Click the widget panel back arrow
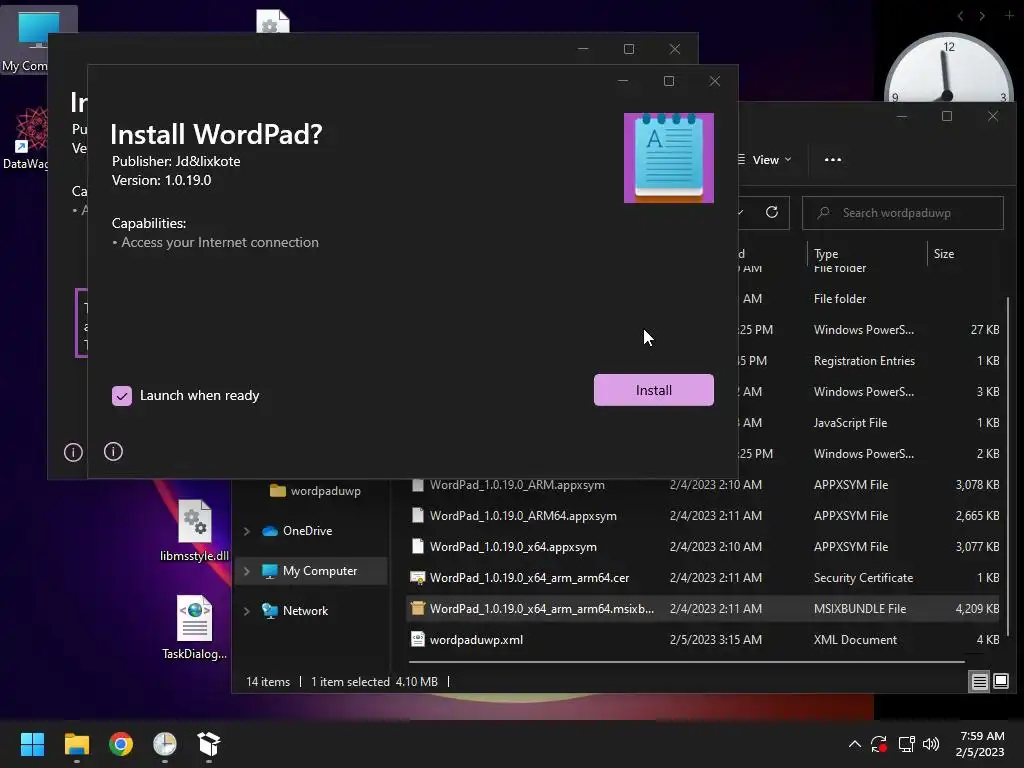The height and width of the screenshot is (768, 1024). (x=959, y=16)
